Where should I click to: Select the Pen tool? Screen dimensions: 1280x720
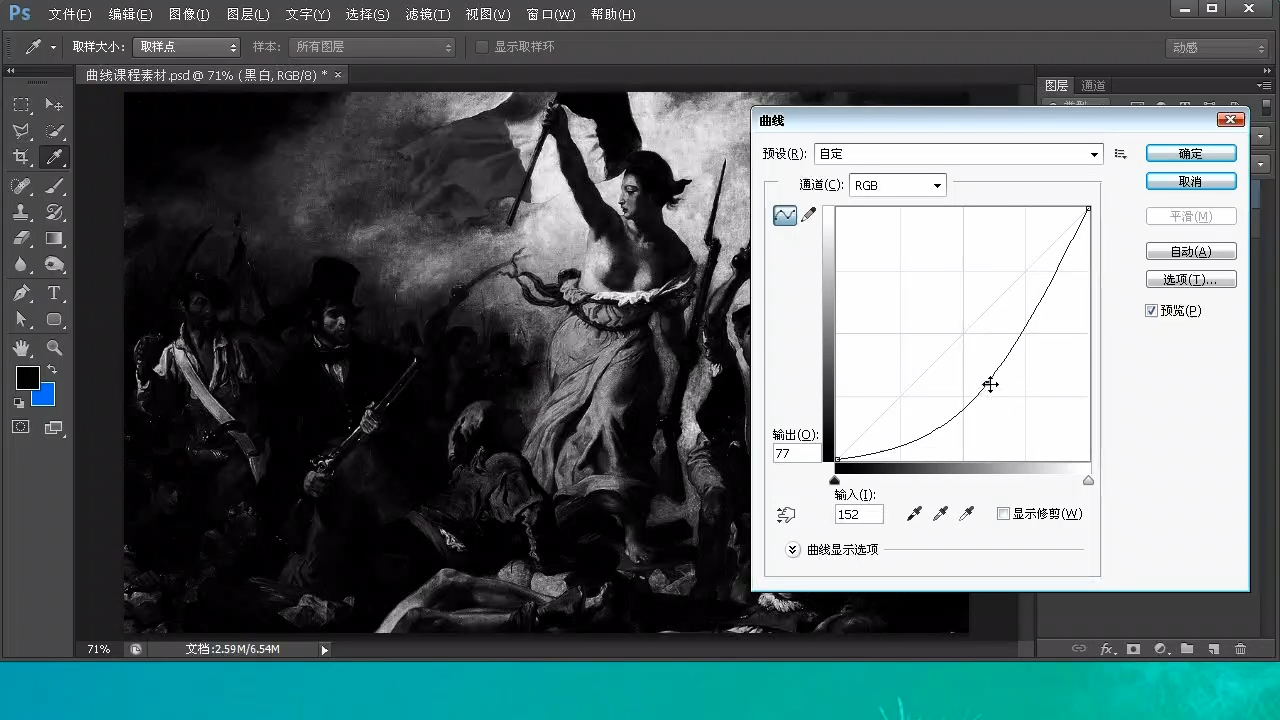click(21, 293)
